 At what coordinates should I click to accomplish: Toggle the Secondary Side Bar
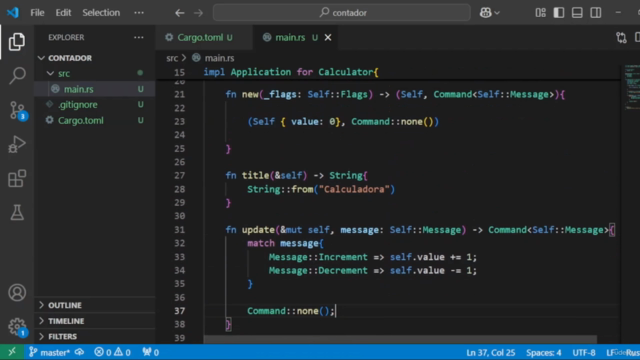coord(596,13)
